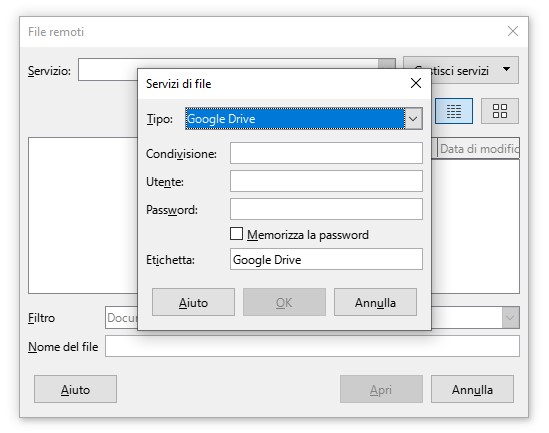The width and height of the screenshot is (549, 433).
Task: Click Aiuto in Servizi di file dialog
Action: tap(193, 302)
